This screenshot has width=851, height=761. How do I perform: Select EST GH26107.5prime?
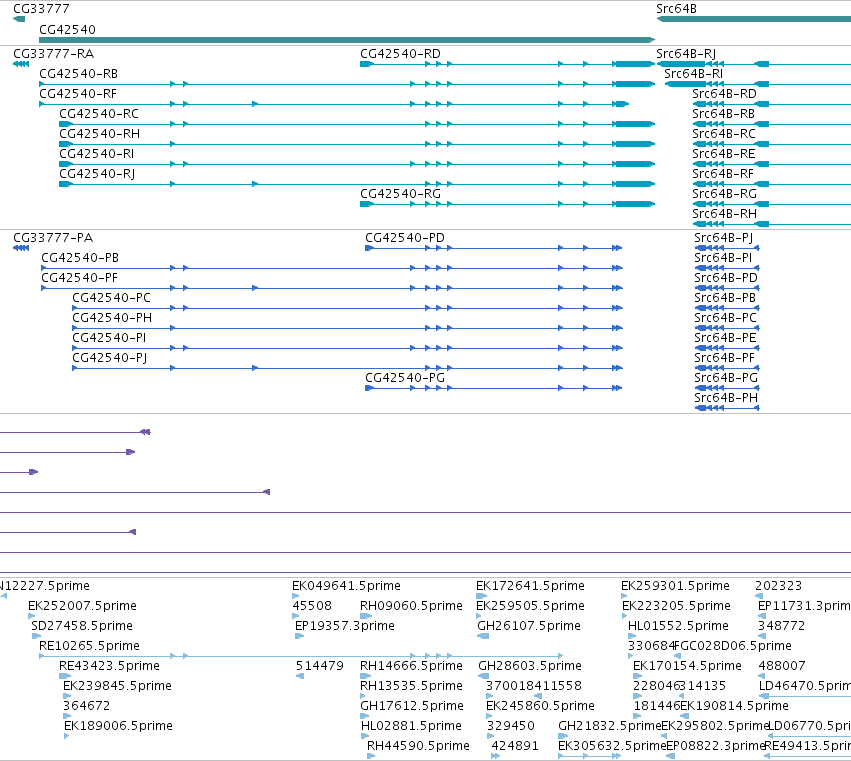coord(529,626)
